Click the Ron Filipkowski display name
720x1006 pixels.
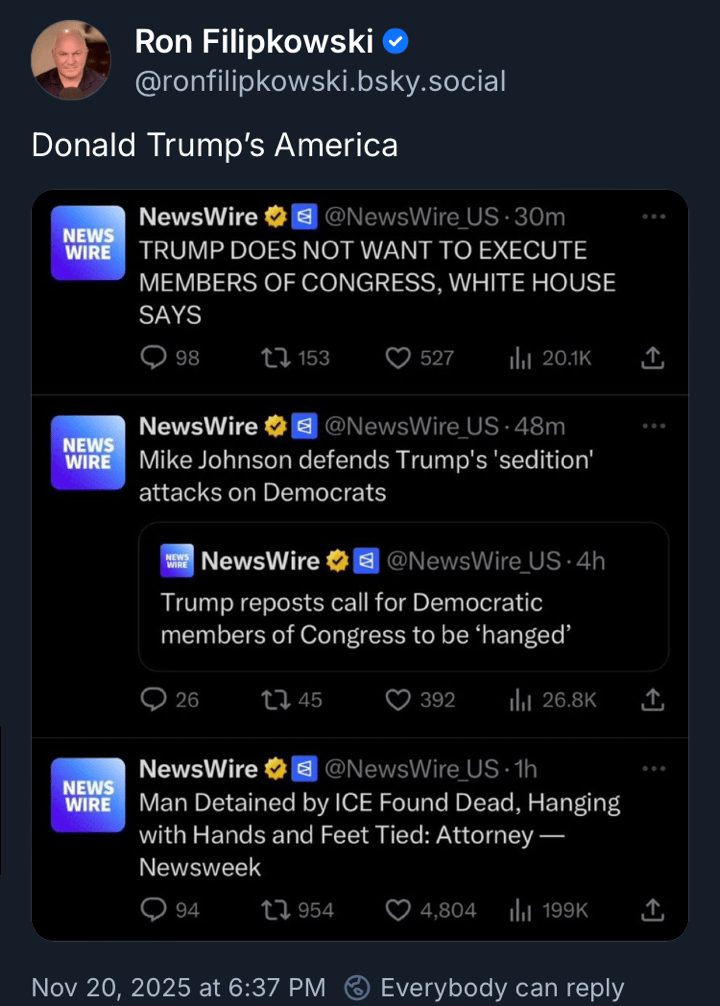click(x=254, y=41)
